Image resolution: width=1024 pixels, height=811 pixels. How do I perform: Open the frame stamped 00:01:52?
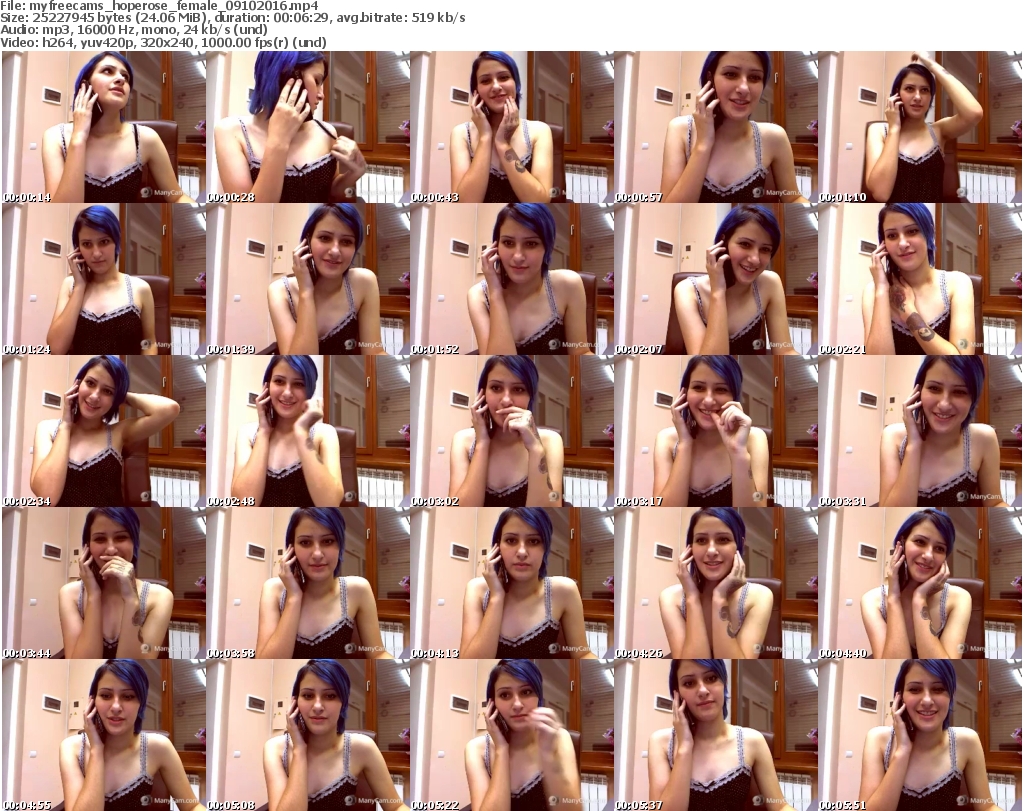point(511,280)
